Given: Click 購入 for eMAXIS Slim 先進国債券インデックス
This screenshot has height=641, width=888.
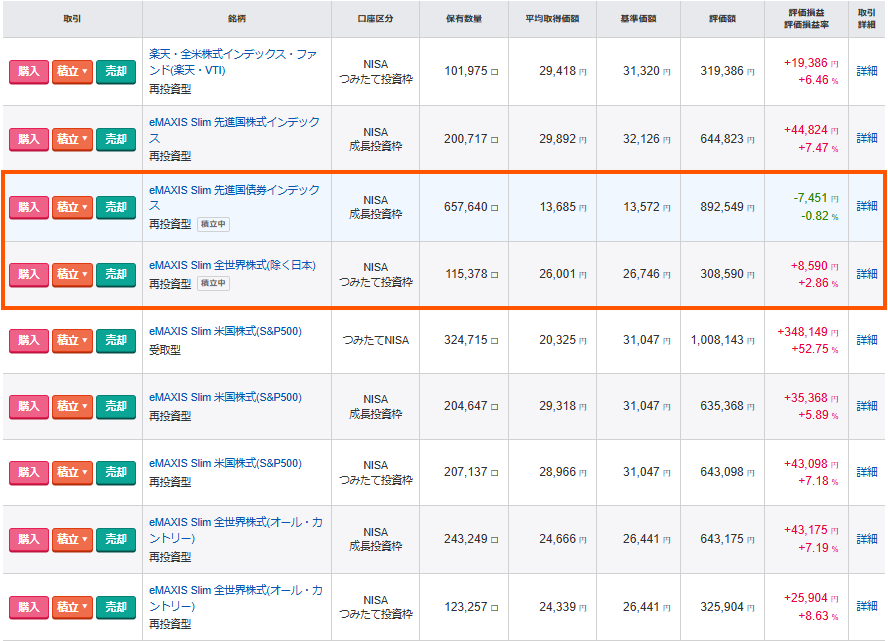Looking at the screenshot, I should pos(29,207).
